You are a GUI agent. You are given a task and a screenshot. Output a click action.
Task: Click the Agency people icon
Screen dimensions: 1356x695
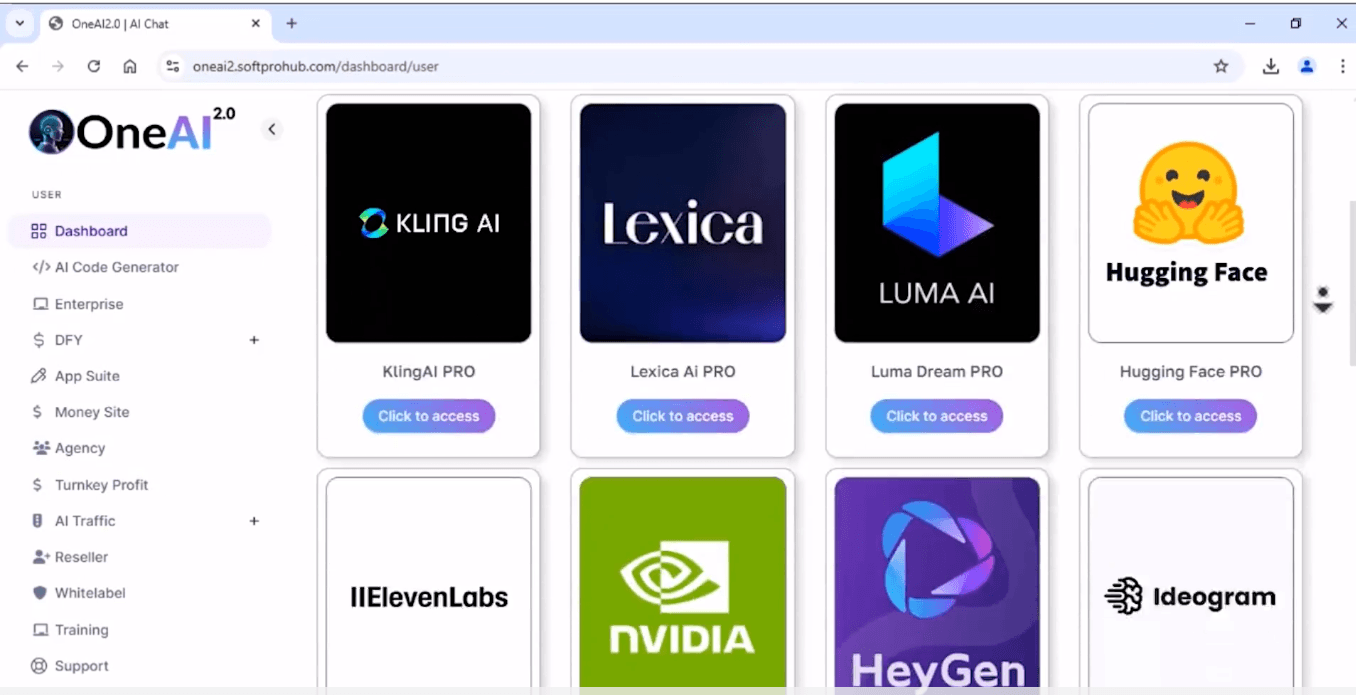coord(41,448)
